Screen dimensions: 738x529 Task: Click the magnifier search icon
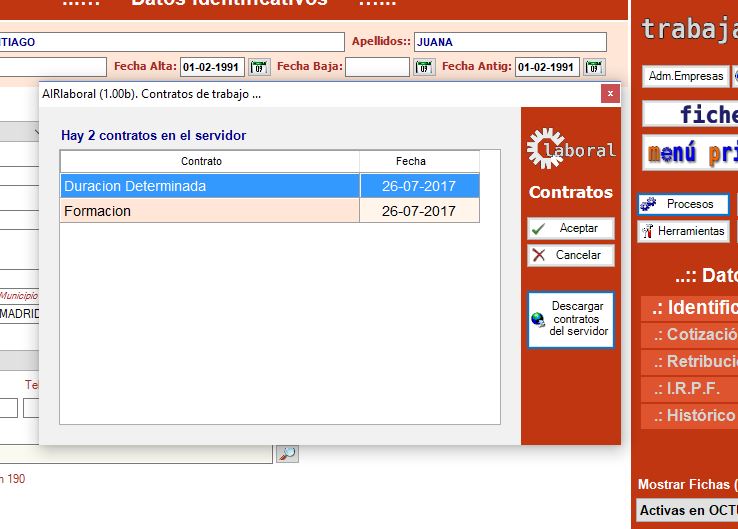click(287, 453)
